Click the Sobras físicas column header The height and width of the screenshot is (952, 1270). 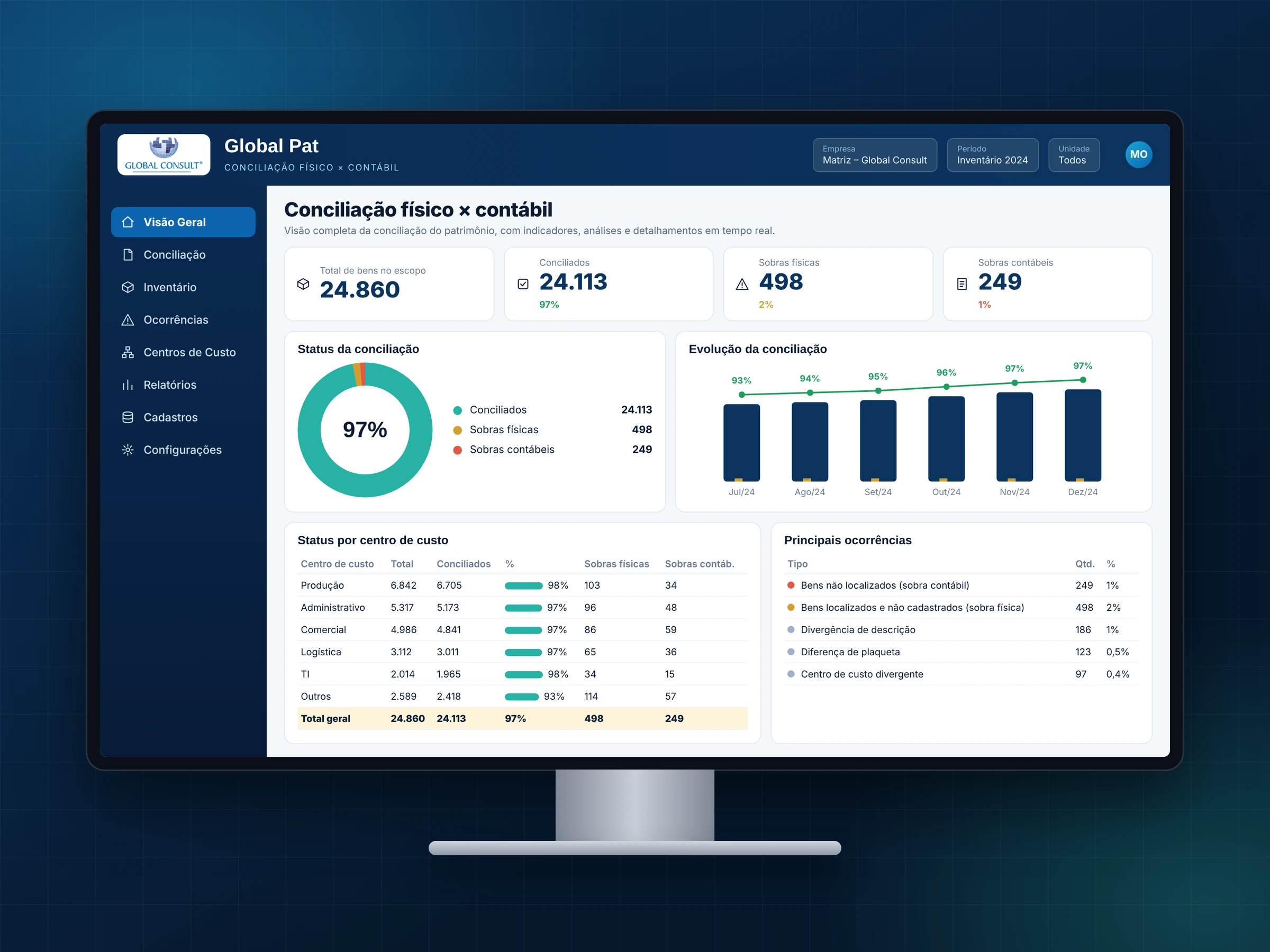[616, 564]
